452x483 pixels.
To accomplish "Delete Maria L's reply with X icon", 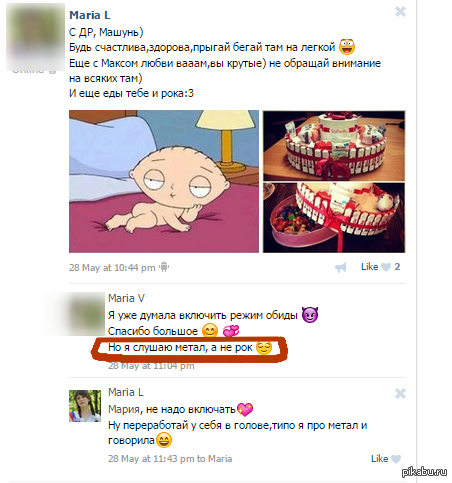I will point(400,394).
